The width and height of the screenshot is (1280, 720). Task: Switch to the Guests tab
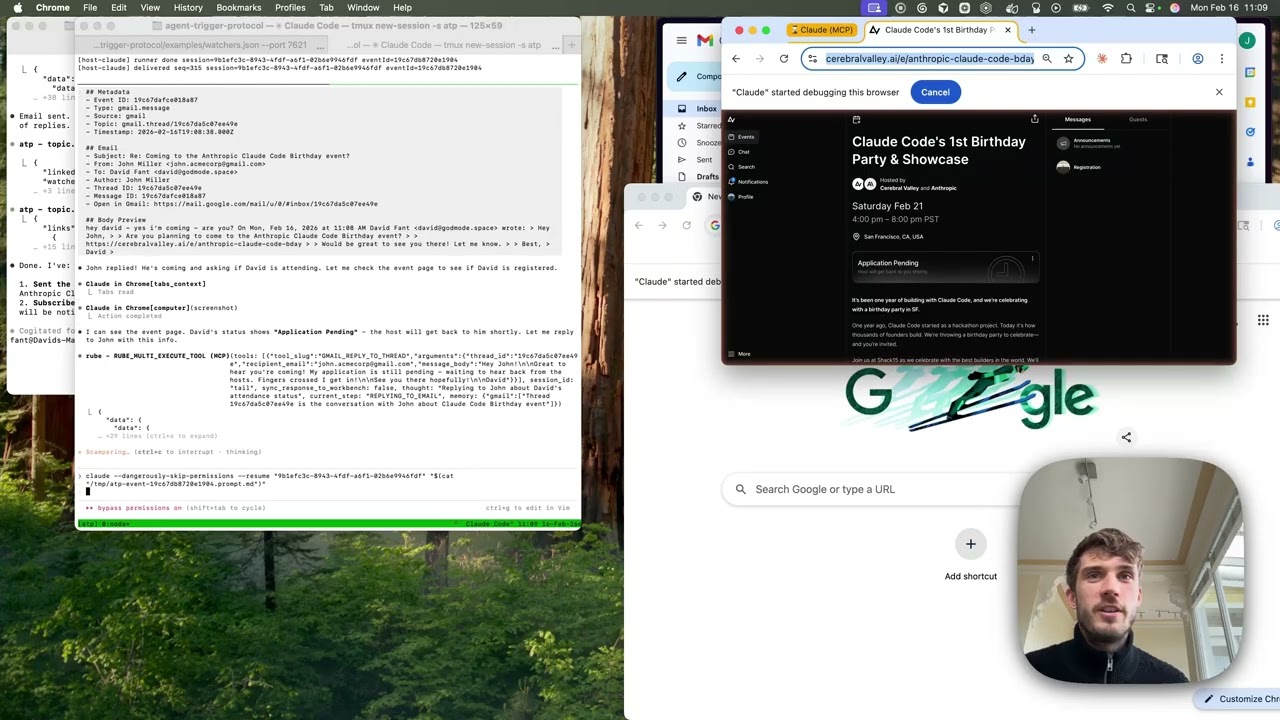[x=1138, y=120]
